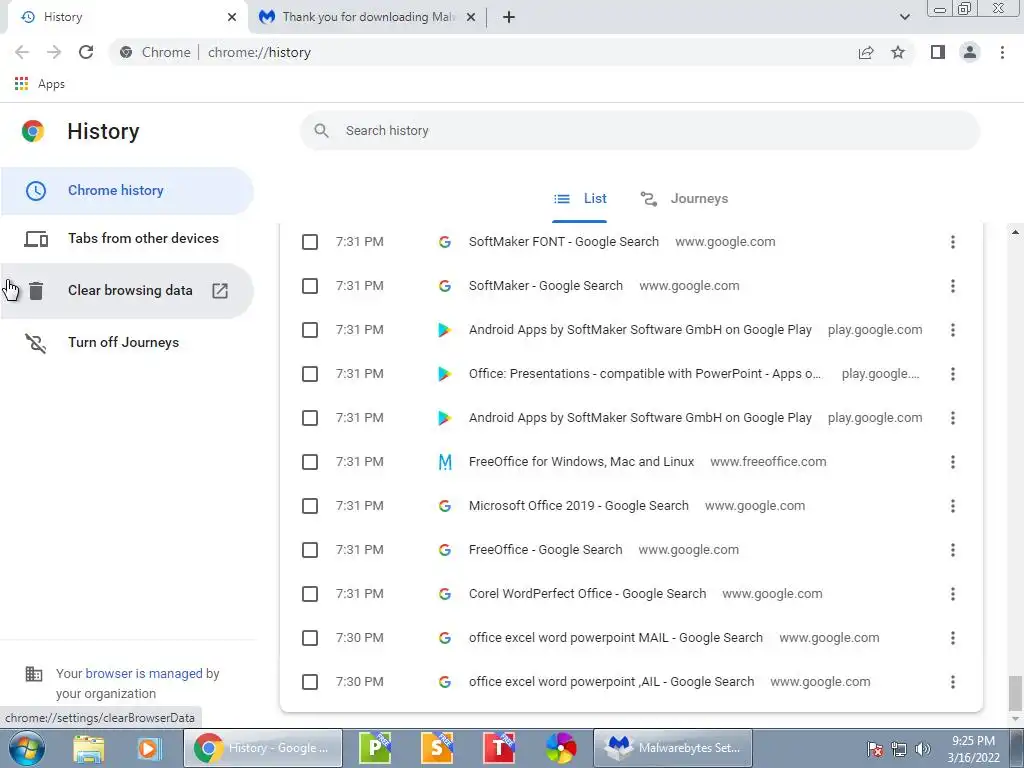Open actions menu for FreeOffice for Windows entry

tap(953, 462)
